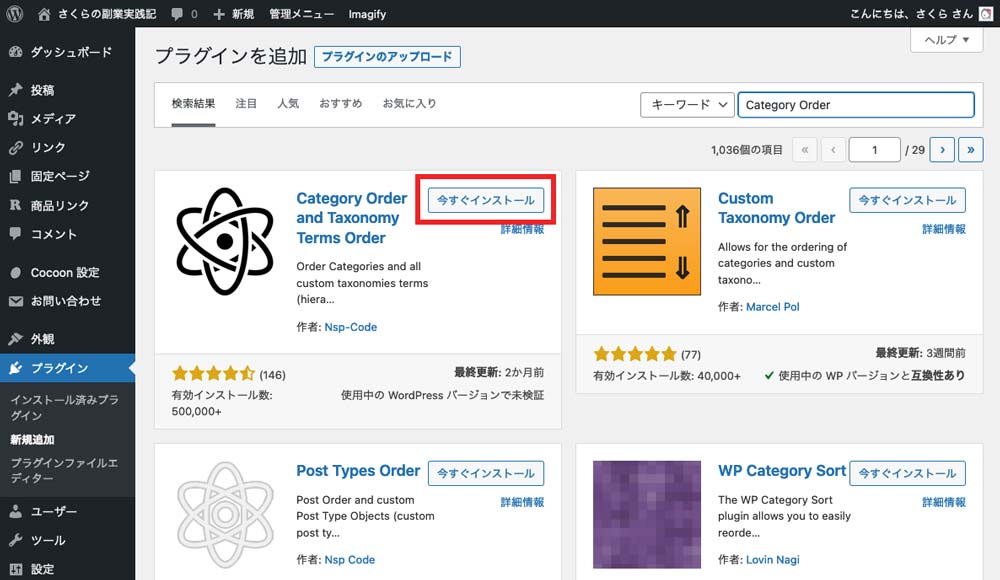This screenshot has height=580, width=1000.
Task: Click the plus icon next to 新規
Action: point(219,14)
